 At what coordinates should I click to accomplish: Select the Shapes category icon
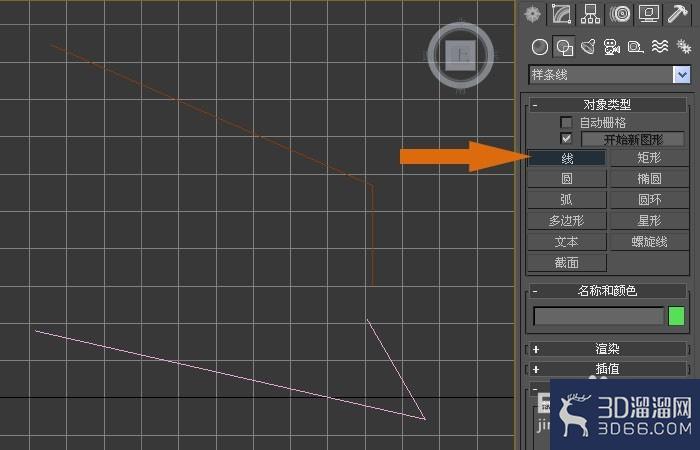tap(564, 47)
